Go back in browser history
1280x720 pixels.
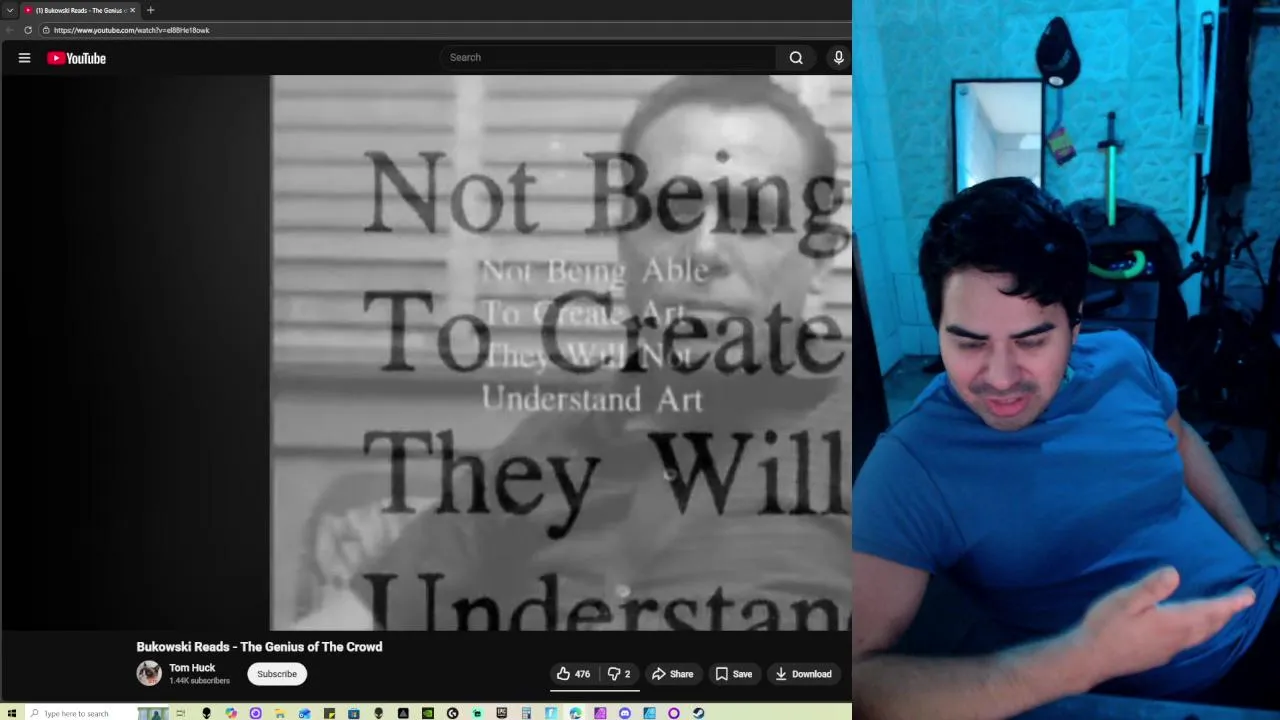pyautogui.click(x=10, y=30)
